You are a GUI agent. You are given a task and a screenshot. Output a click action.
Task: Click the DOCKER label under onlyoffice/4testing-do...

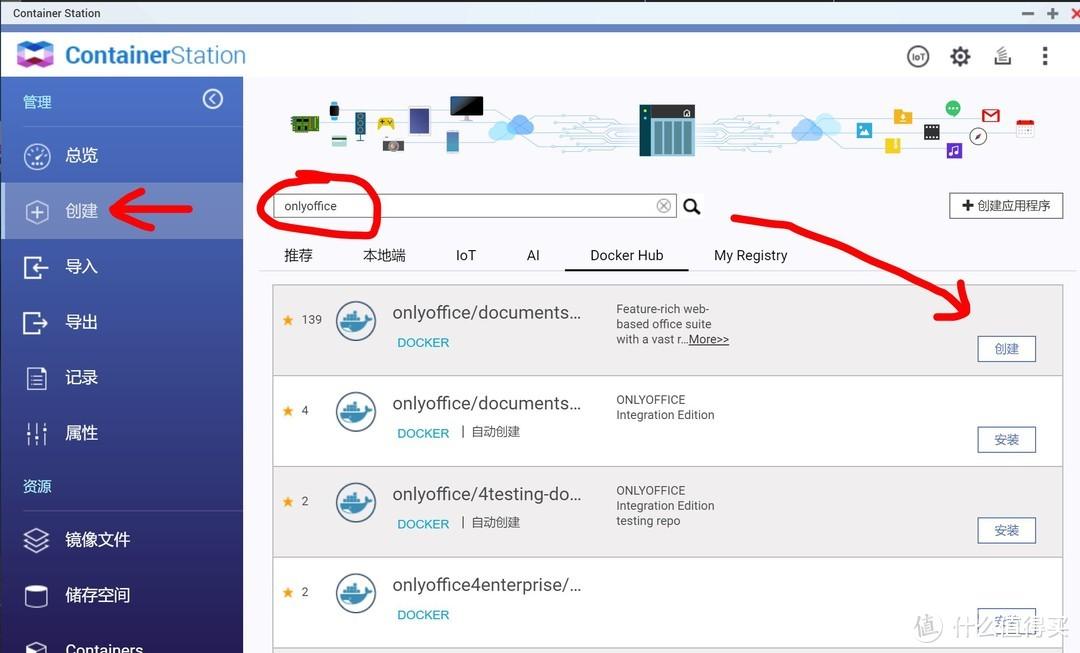click(423, 524)
